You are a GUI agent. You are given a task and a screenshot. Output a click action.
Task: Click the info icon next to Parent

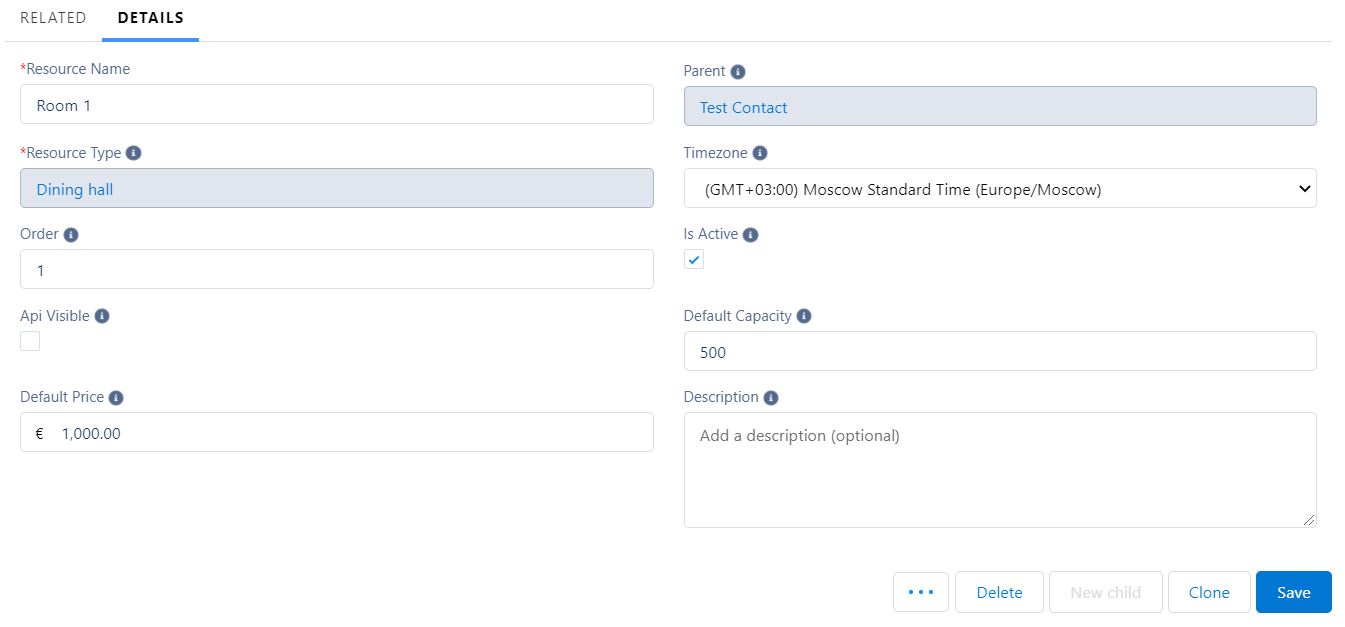[738, 72]
